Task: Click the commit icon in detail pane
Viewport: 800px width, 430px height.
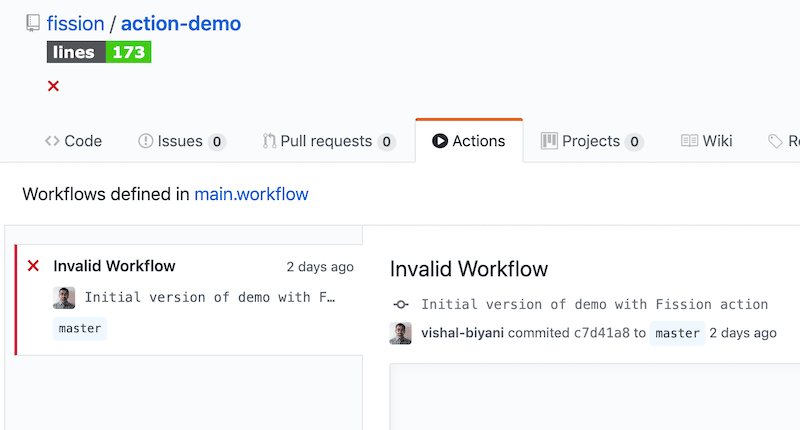Action: tap(401, 305)
